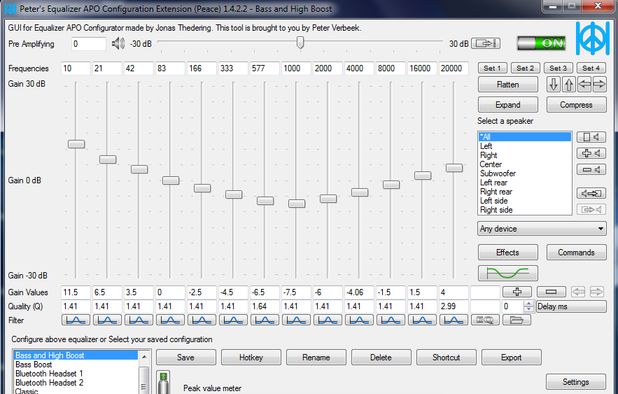The height and width of the screenshot is (394, 618).
Task: Change the filter type icon for 1000 Hz
Action: pos(296,320)
